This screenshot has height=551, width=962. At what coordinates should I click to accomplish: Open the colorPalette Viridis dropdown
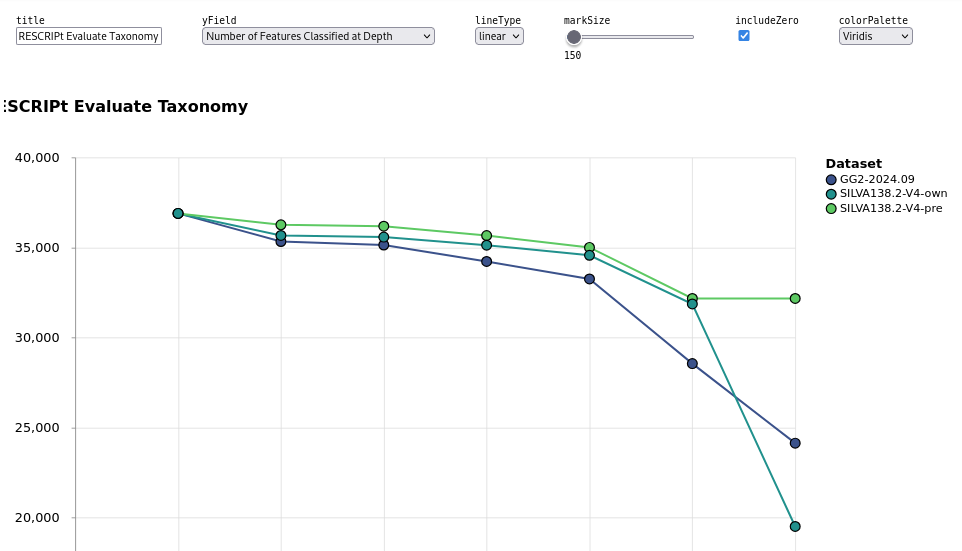[x=875, y=36]
